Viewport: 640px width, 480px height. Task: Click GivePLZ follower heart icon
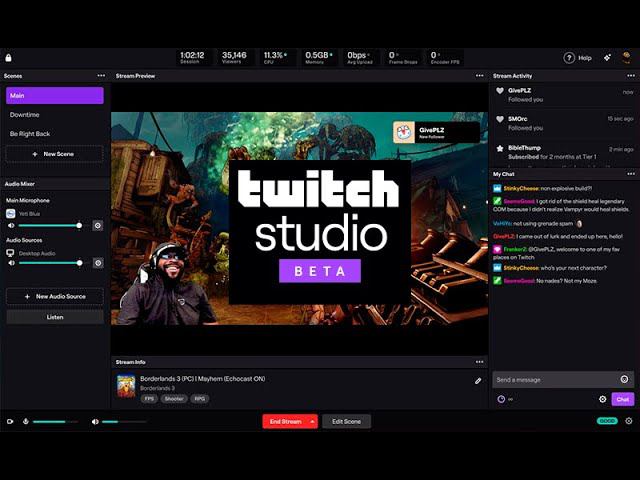coord(500,90)
